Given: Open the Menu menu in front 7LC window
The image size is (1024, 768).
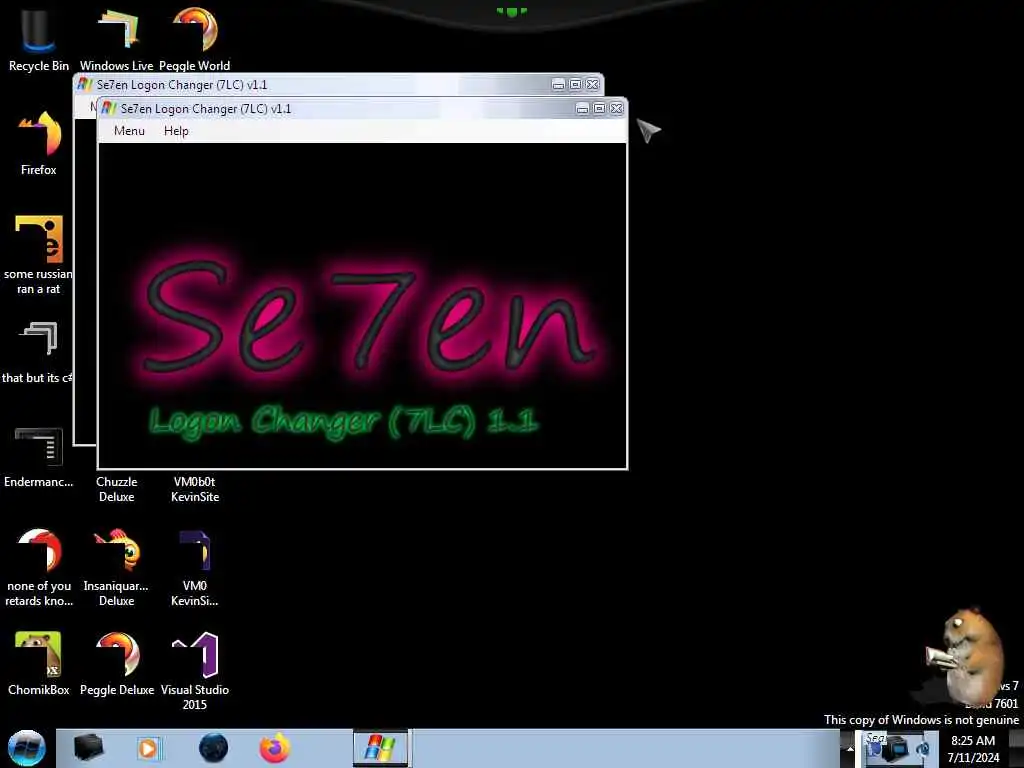Looking at the screenshot, I should 129,131.
